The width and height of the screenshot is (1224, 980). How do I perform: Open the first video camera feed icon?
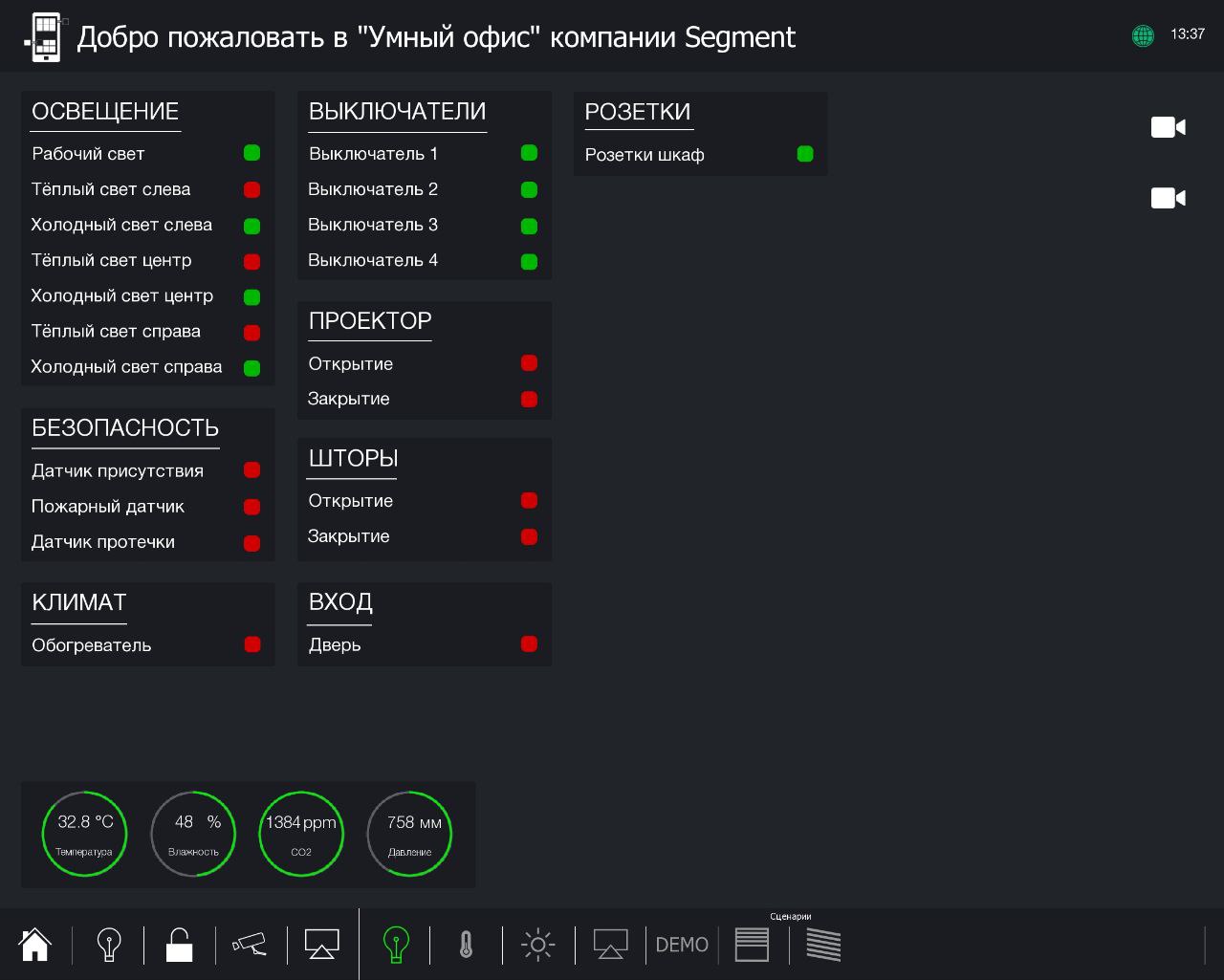(1168, 127)
